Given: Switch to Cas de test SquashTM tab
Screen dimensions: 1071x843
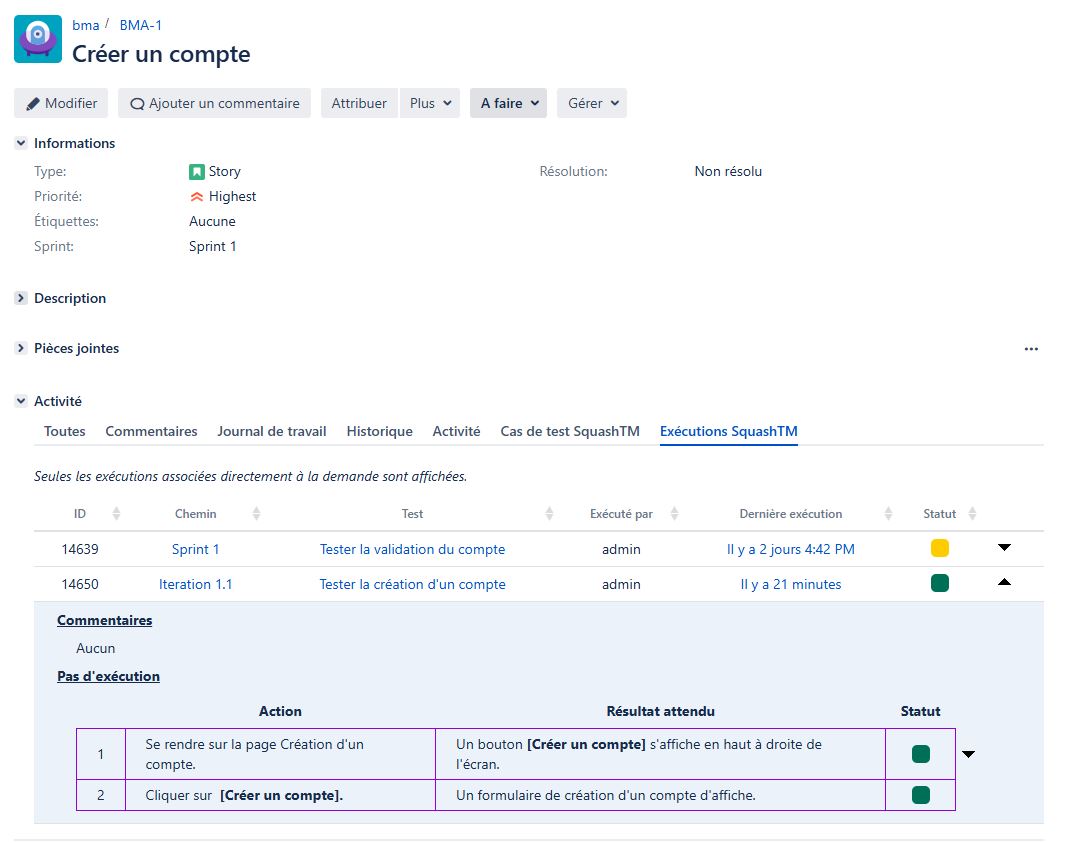Looking at the screenshot, I should pyautogui.click(x=570, y=432).
